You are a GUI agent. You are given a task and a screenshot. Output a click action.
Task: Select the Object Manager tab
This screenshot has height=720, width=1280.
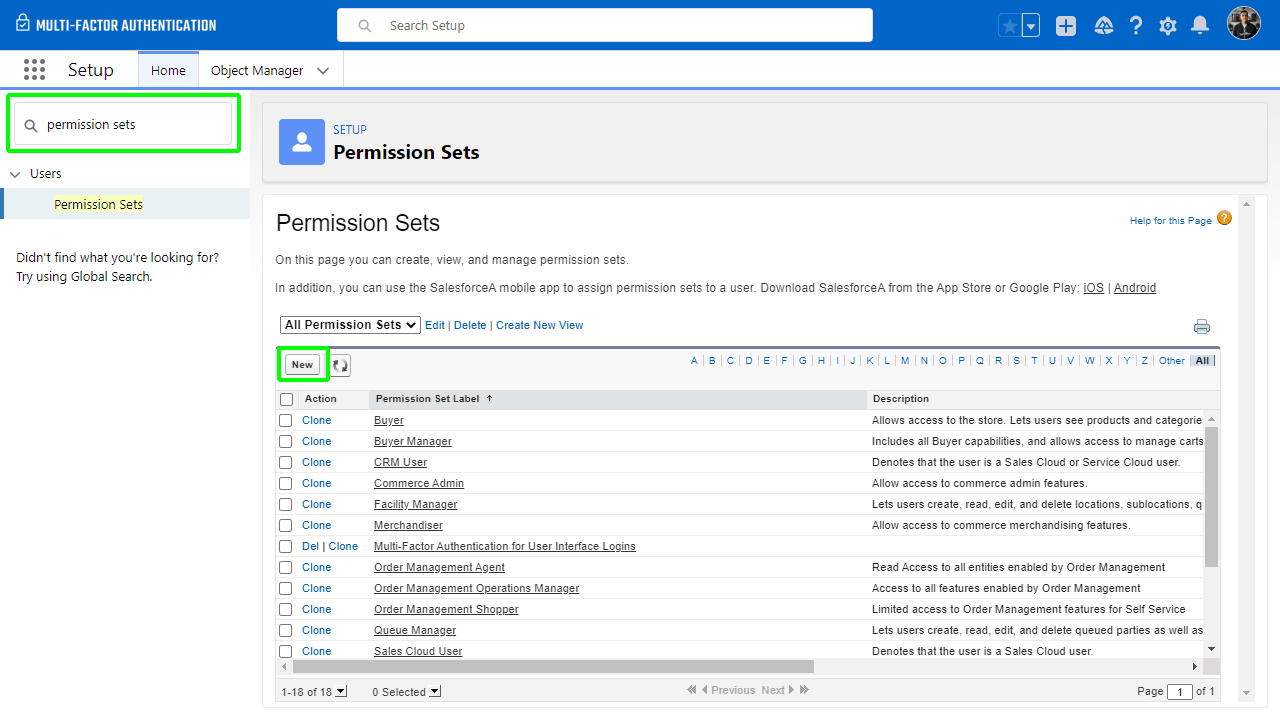click(257, 70)
